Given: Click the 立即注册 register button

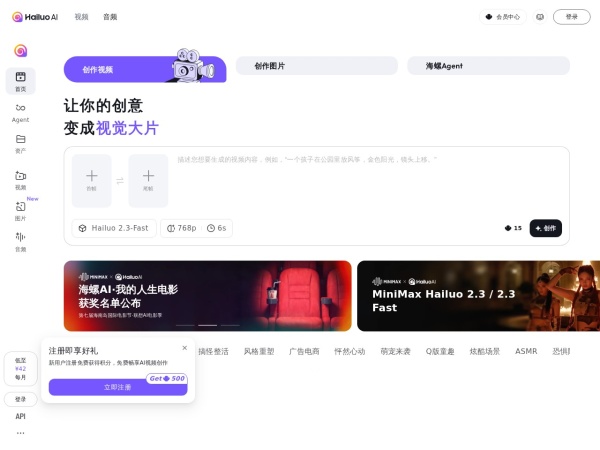Looking at the screenshot, I should (117, 387).
